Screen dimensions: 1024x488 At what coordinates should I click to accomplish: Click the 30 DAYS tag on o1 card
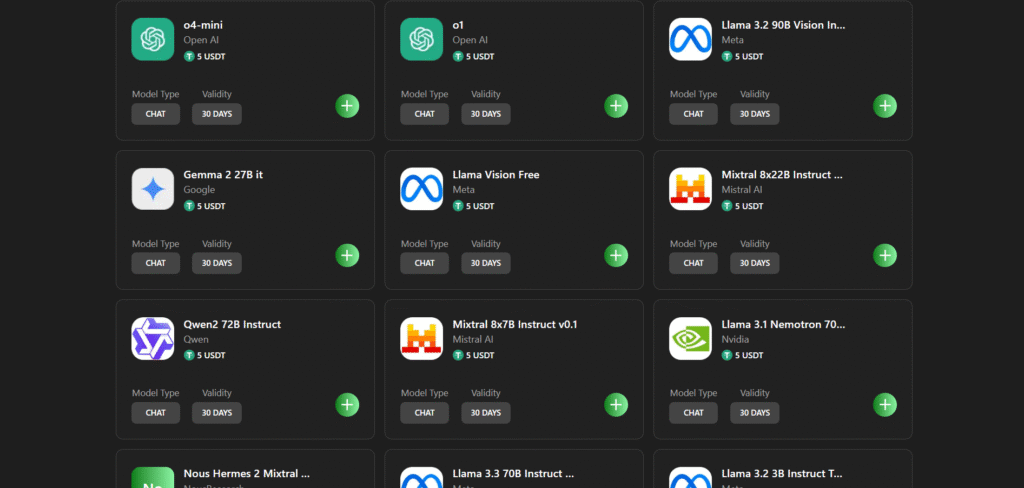coord(486,114)
